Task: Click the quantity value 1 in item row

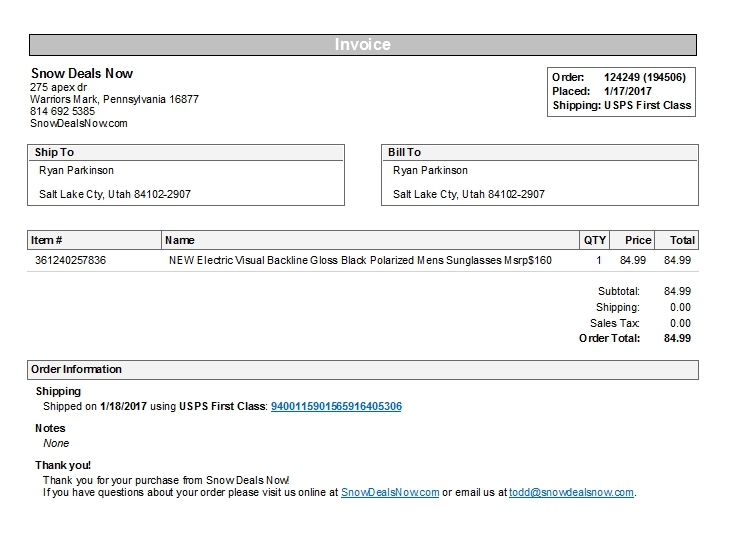Action: coord(599,260)
